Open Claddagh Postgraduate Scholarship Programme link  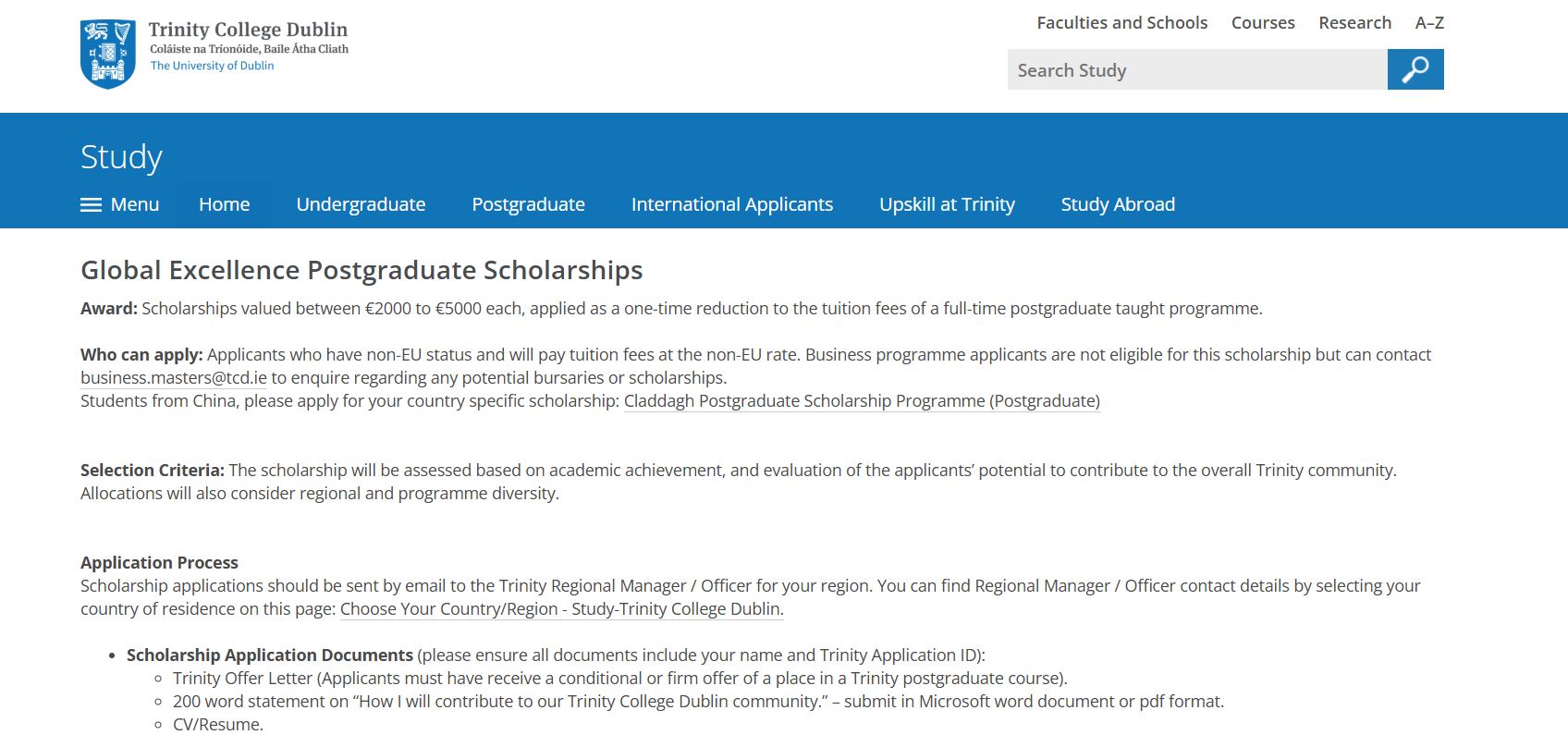click(862, 401)
